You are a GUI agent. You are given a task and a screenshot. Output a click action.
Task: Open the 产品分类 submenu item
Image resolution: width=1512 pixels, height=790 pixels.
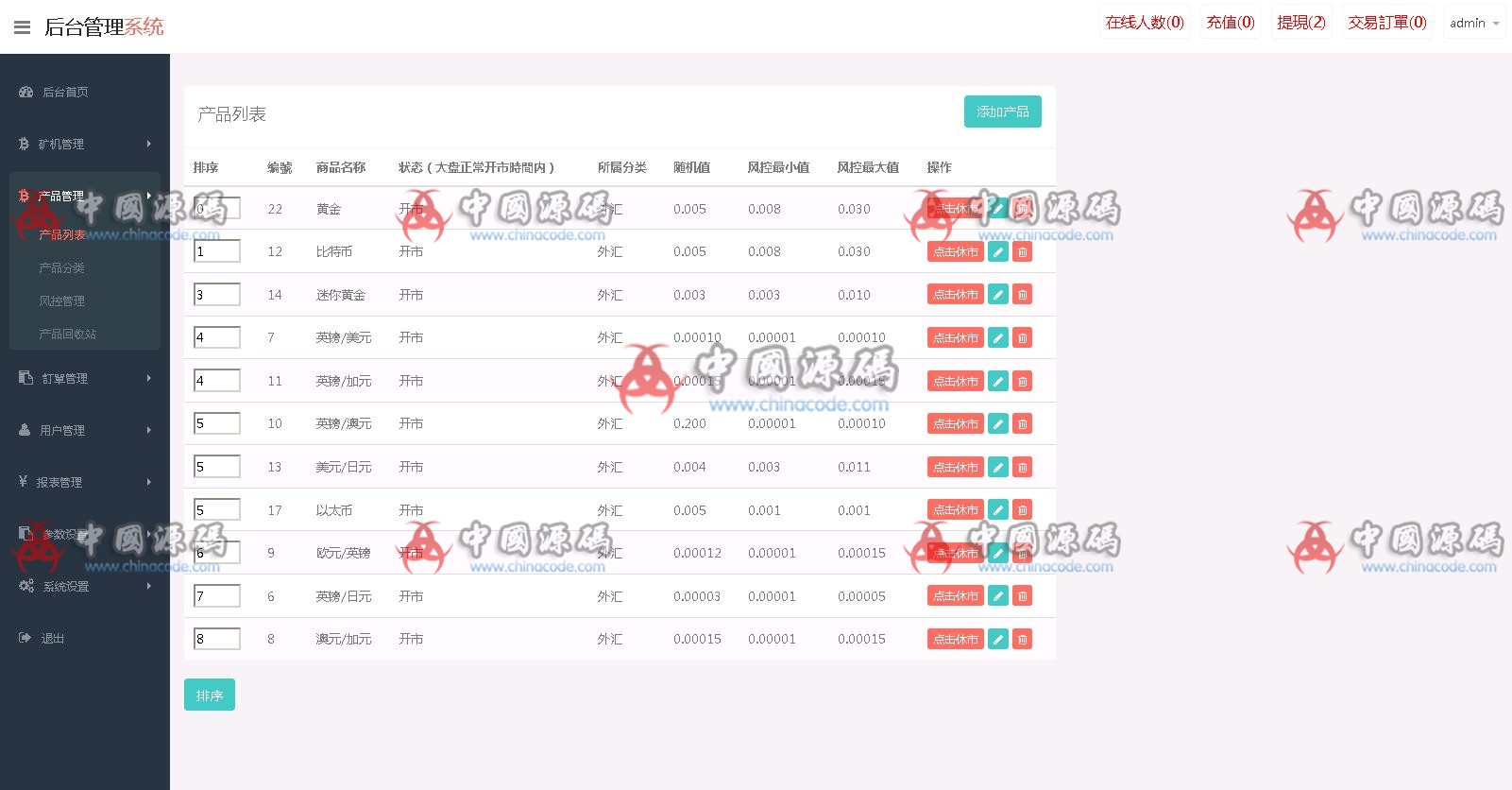[x=62, y=267]
